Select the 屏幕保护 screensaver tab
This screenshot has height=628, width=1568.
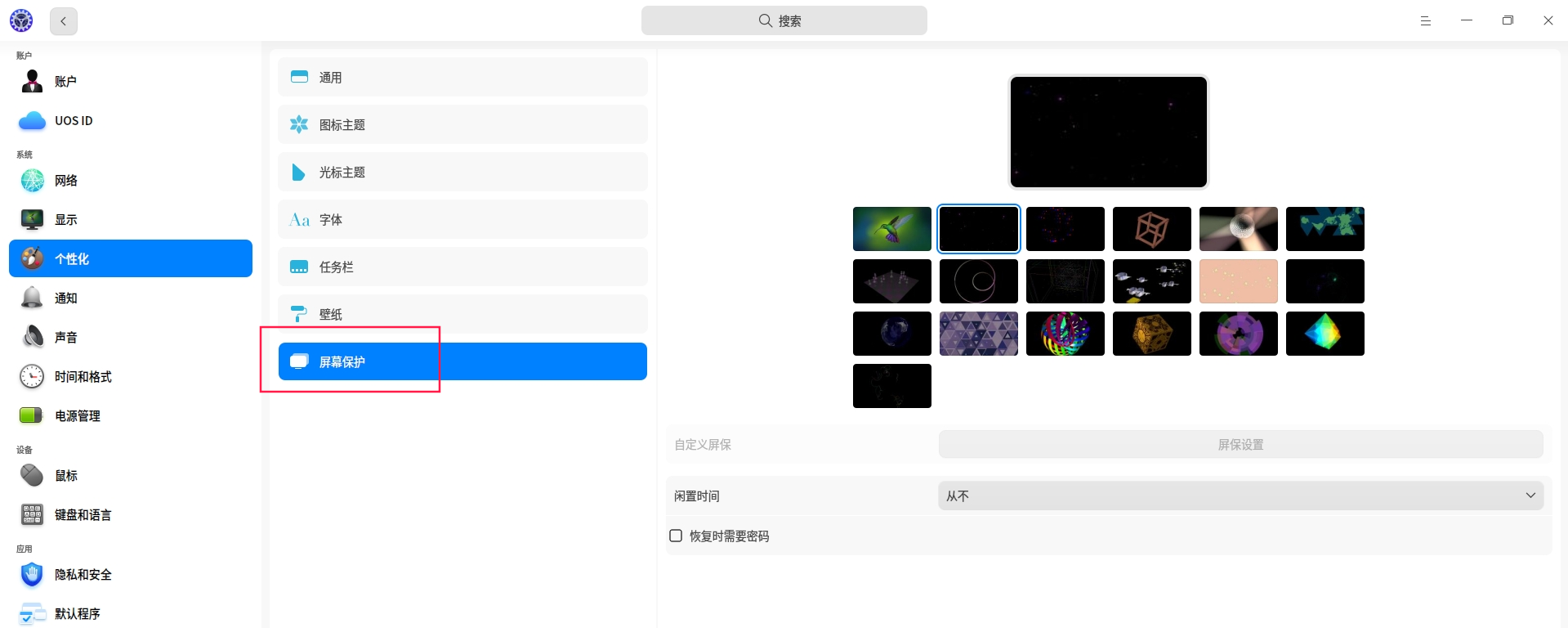coord(462,361)
